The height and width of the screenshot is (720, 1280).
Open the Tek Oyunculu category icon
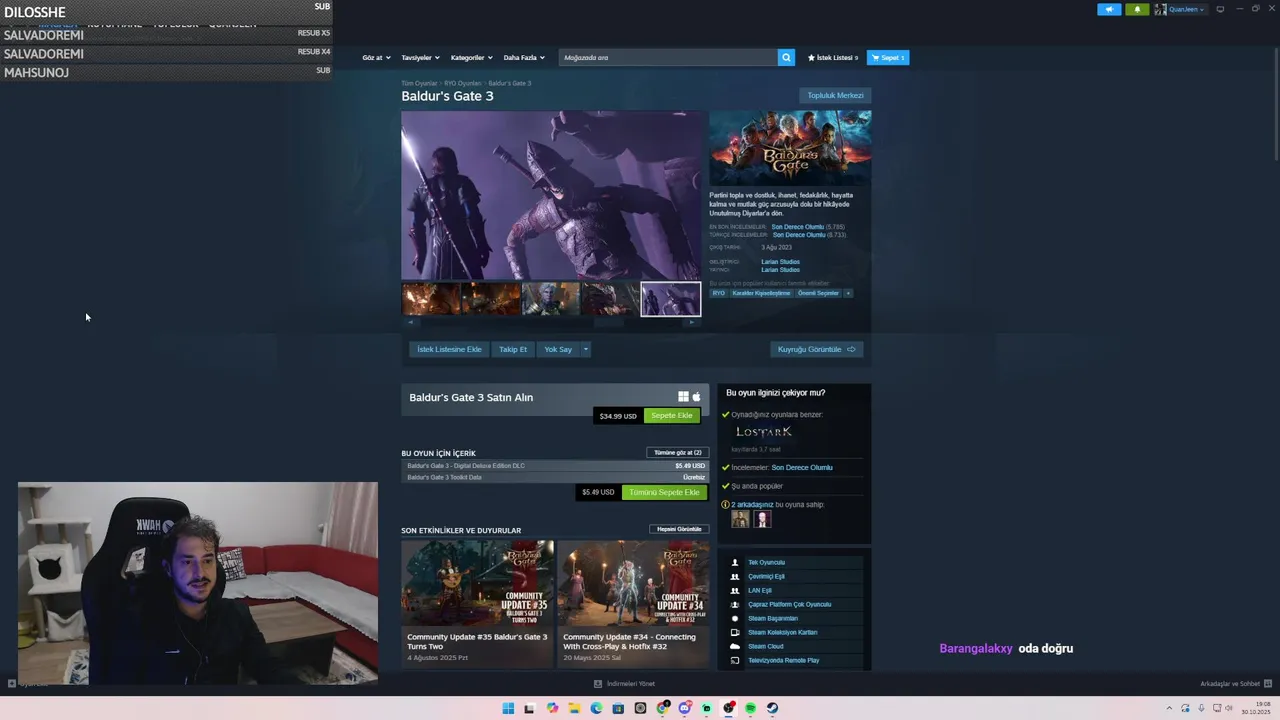point(735,562)
